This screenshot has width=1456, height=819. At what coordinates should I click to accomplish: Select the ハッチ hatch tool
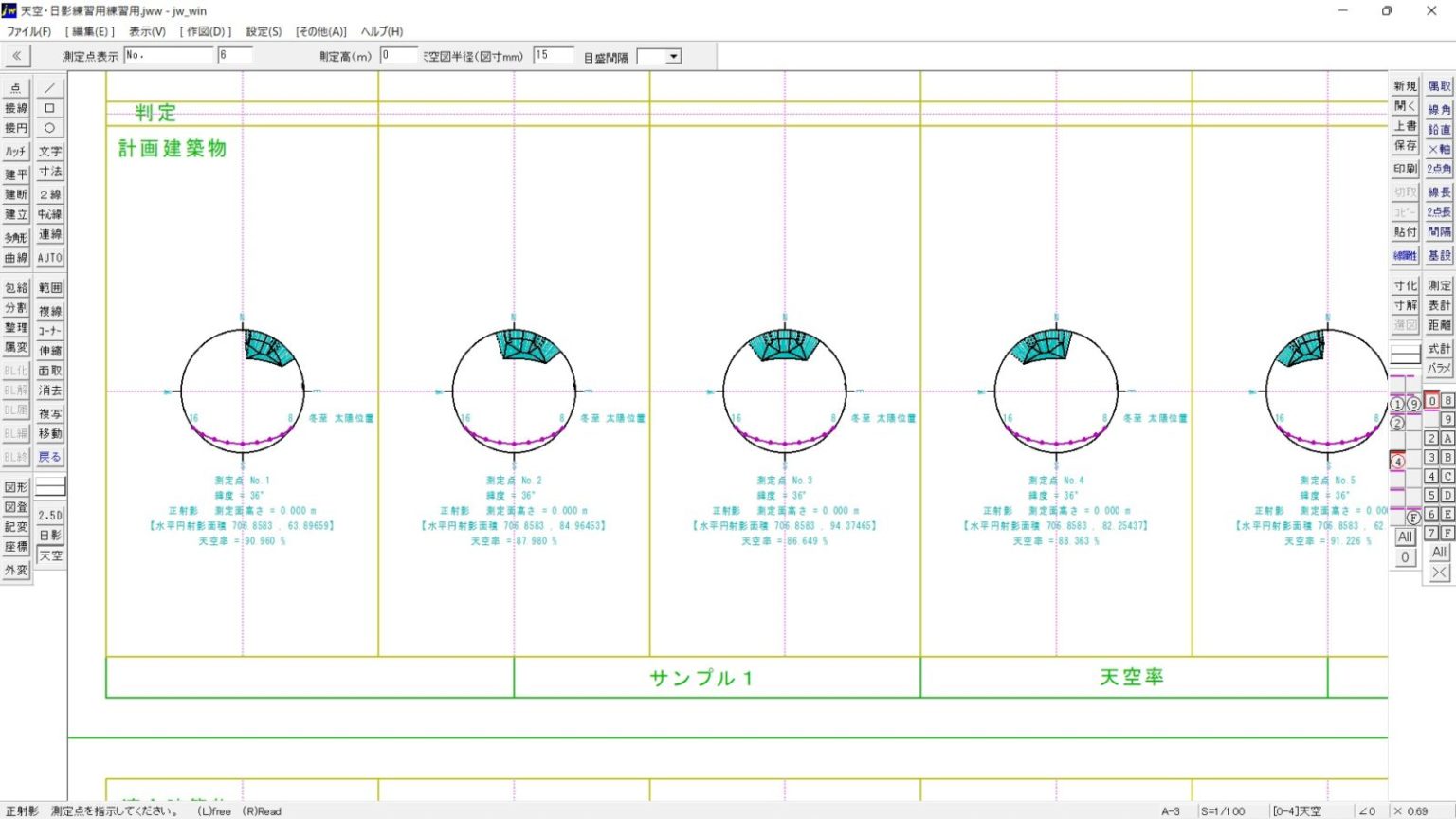coord(15,151)
